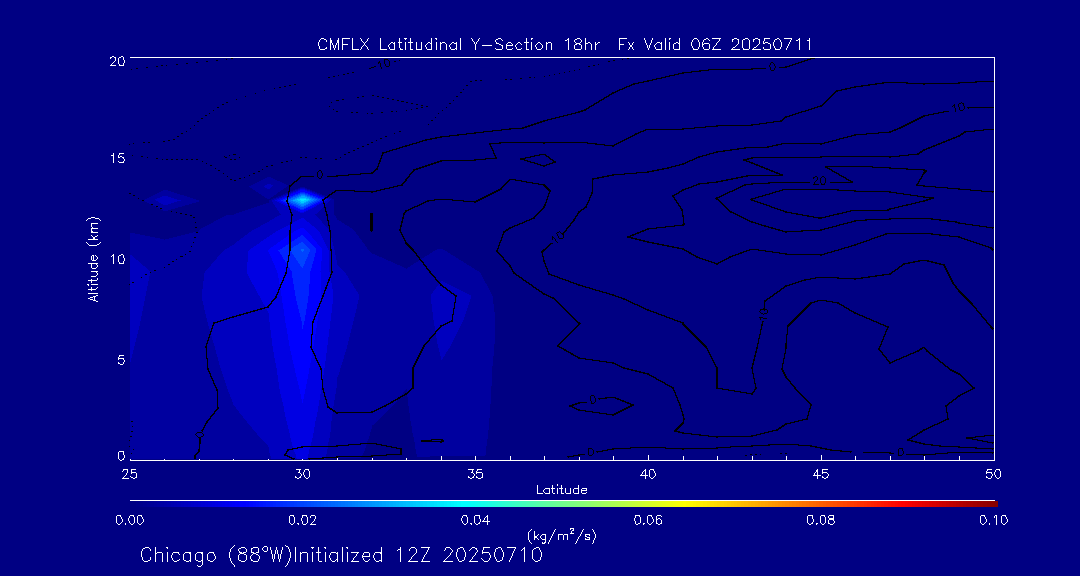Click altitude axis tick label 20

point(117,60)
